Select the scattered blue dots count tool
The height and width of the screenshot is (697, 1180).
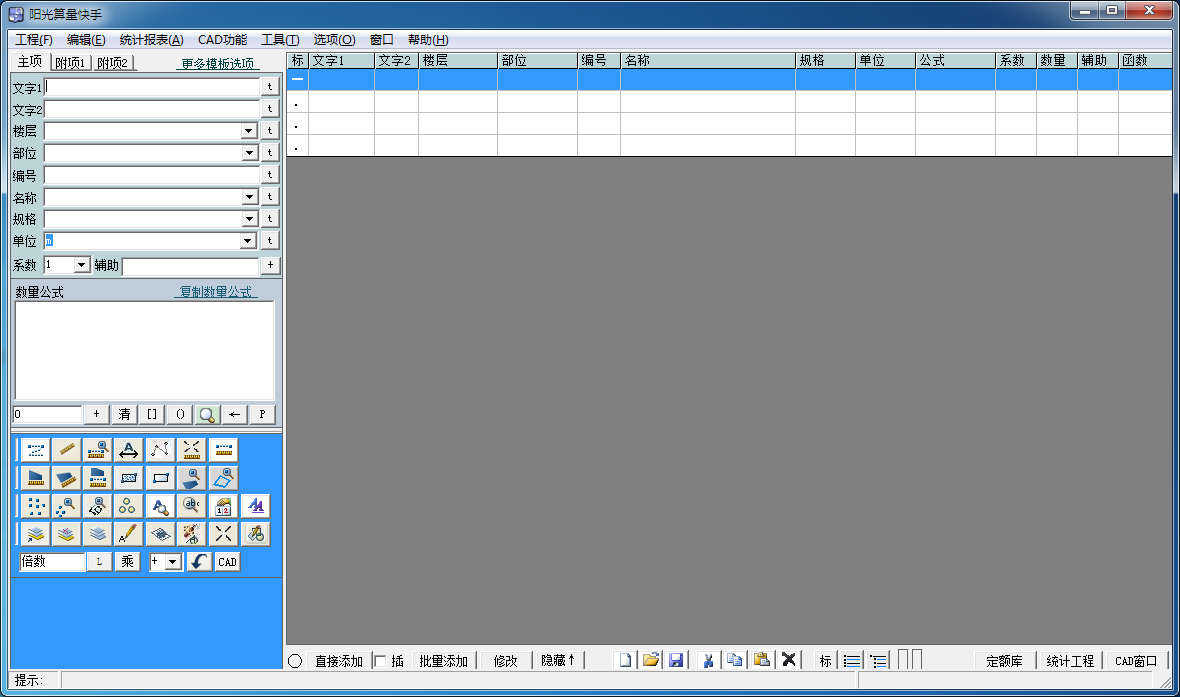pyautogui.click(x=35, y=506)
